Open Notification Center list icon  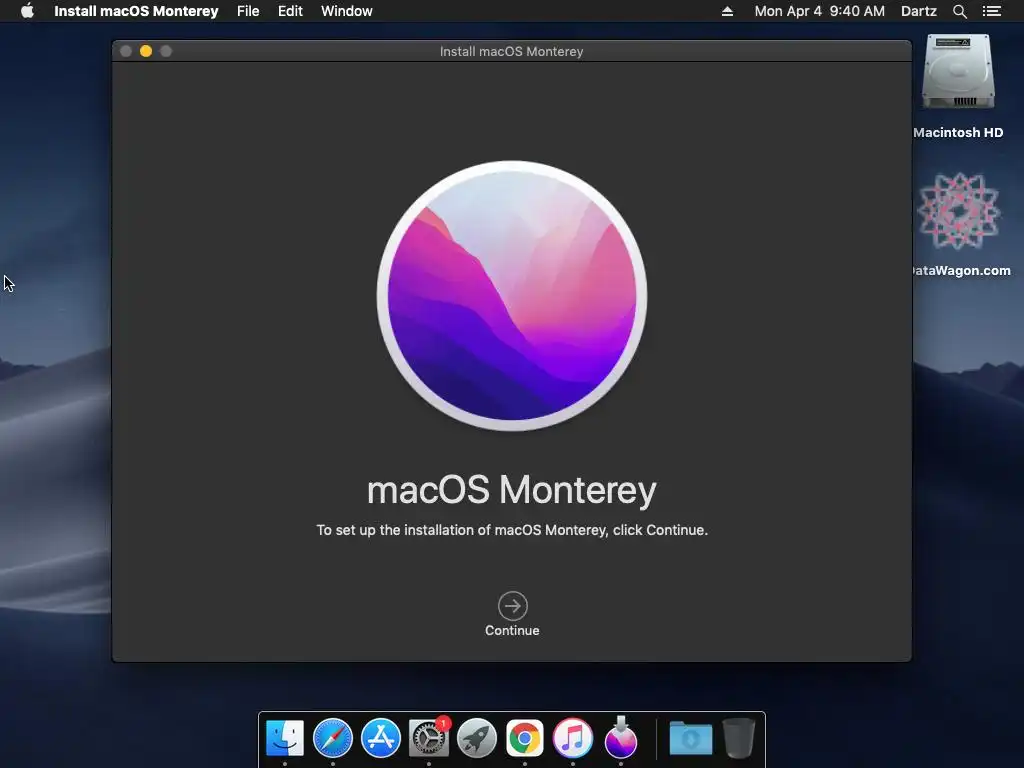[992, 11]
